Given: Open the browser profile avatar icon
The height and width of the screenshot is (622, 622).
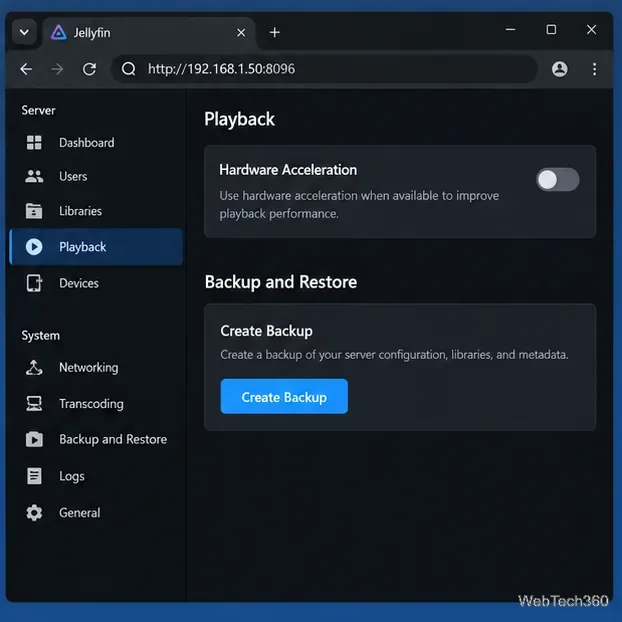Looking at the screenshot, I should point(559,69).
